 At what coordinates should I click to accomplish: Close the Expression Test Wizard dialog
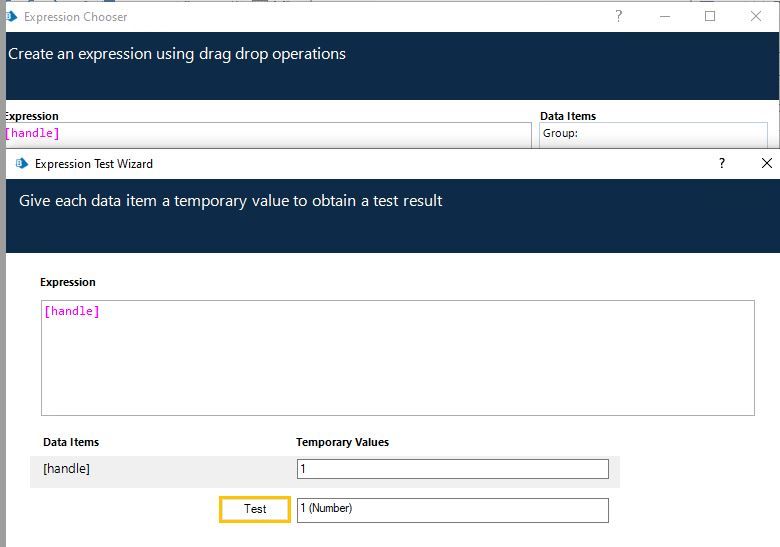coord(767,163)
